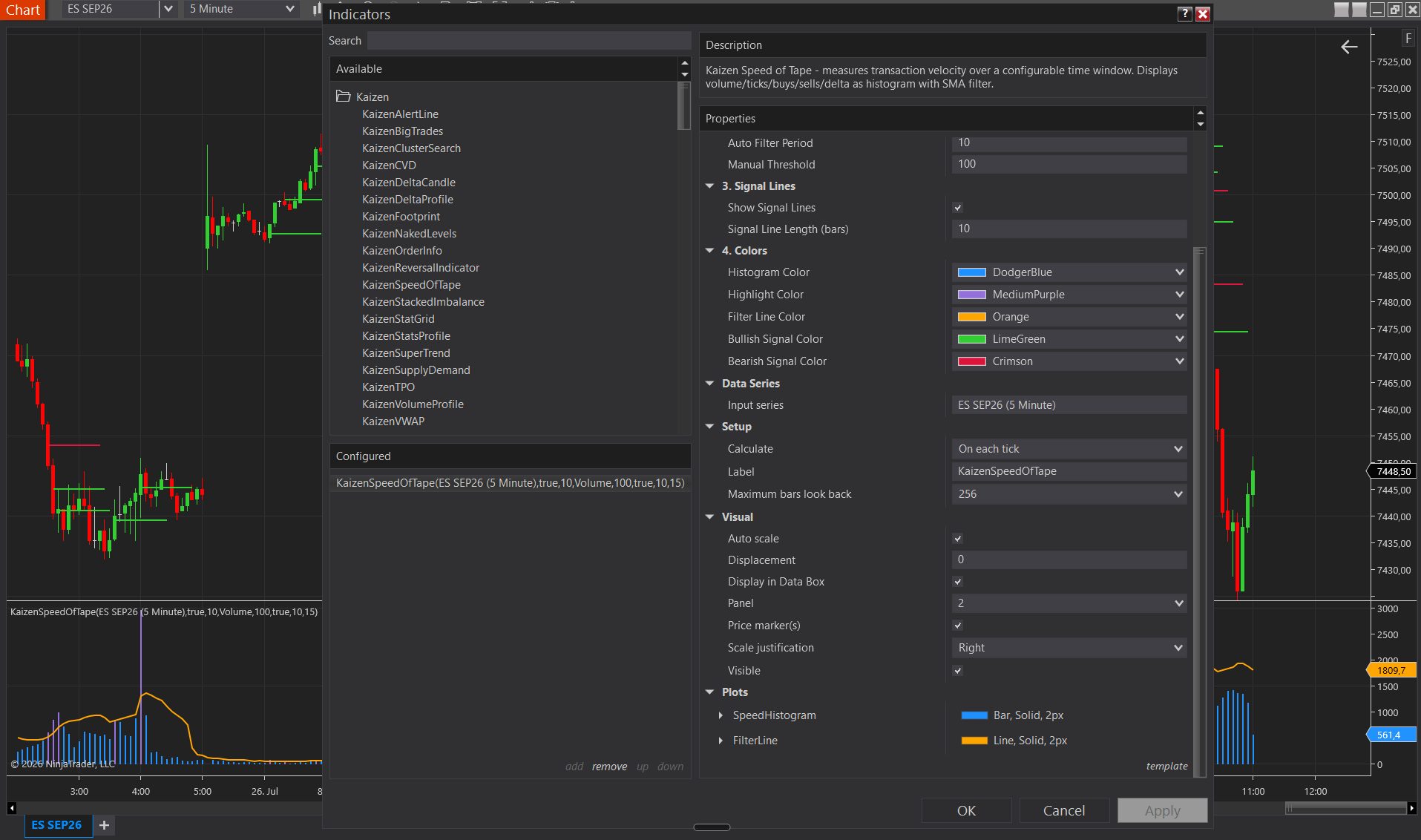Switch to the ES SEP26 chart tab
The width and height of the screenshot is (1421, 840).
57,825
